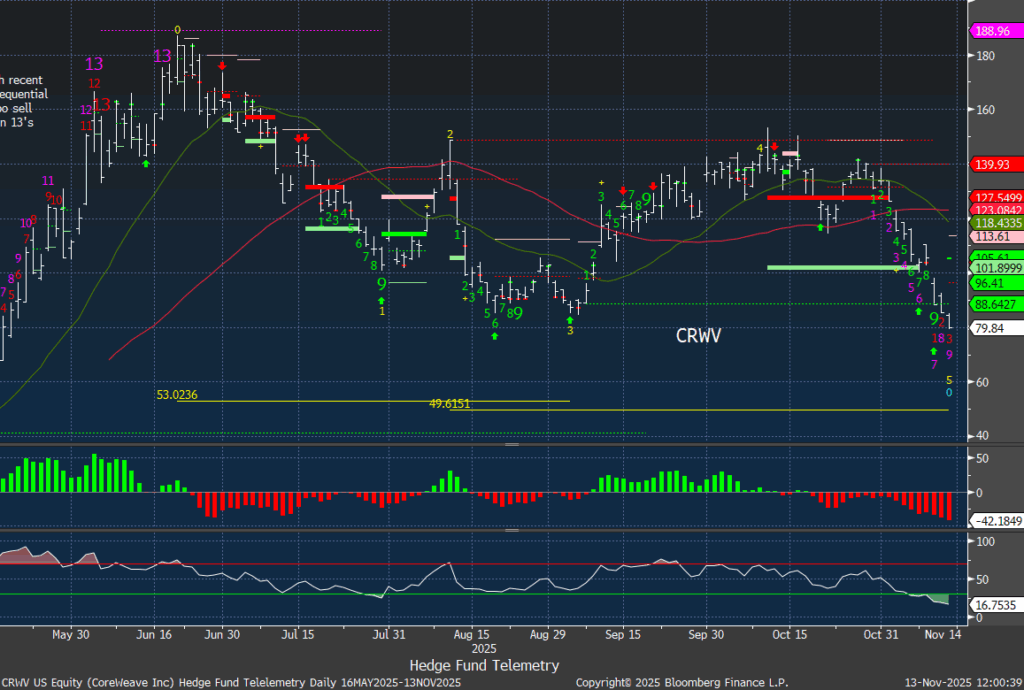Click the Hedge Fund Telemetry title

coord(484,665)
